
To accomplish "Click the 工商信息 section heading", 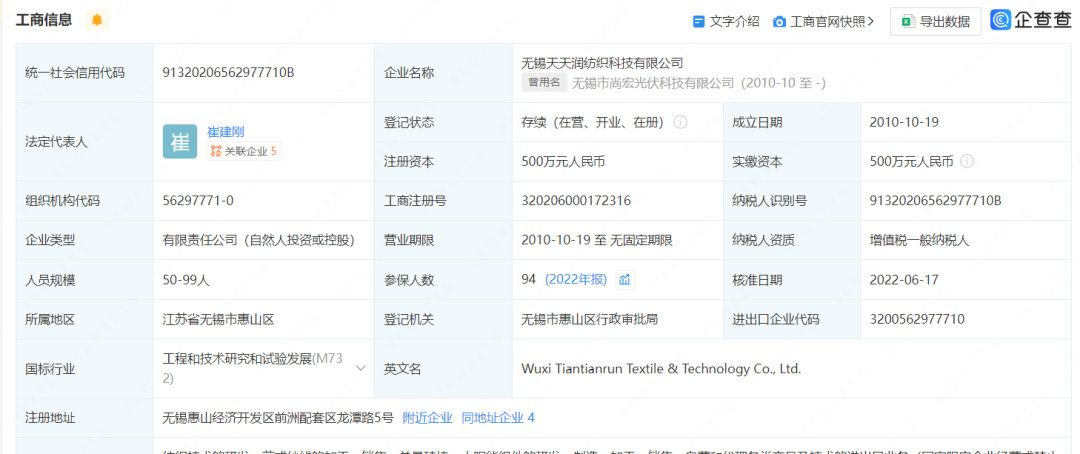I will coord(44,20).
